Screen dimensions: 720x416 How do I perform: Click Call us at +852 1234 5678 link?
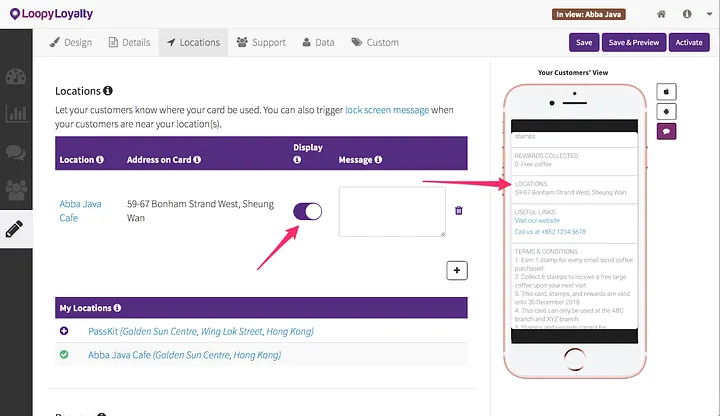(550, 231)
